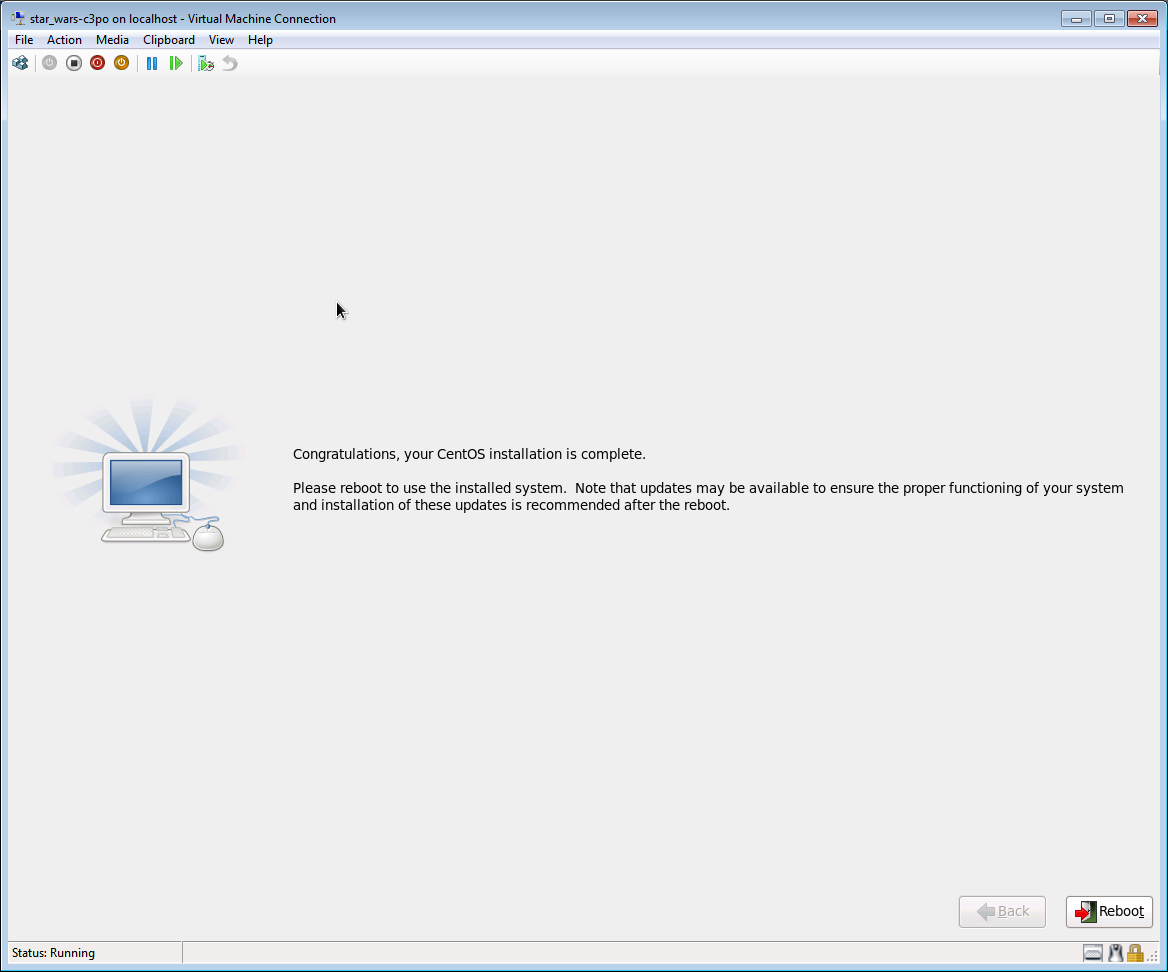The height and width of the screenshot is (972, 1168).
Task: Click the computer illustration image
Action: (x=149, y=474)
